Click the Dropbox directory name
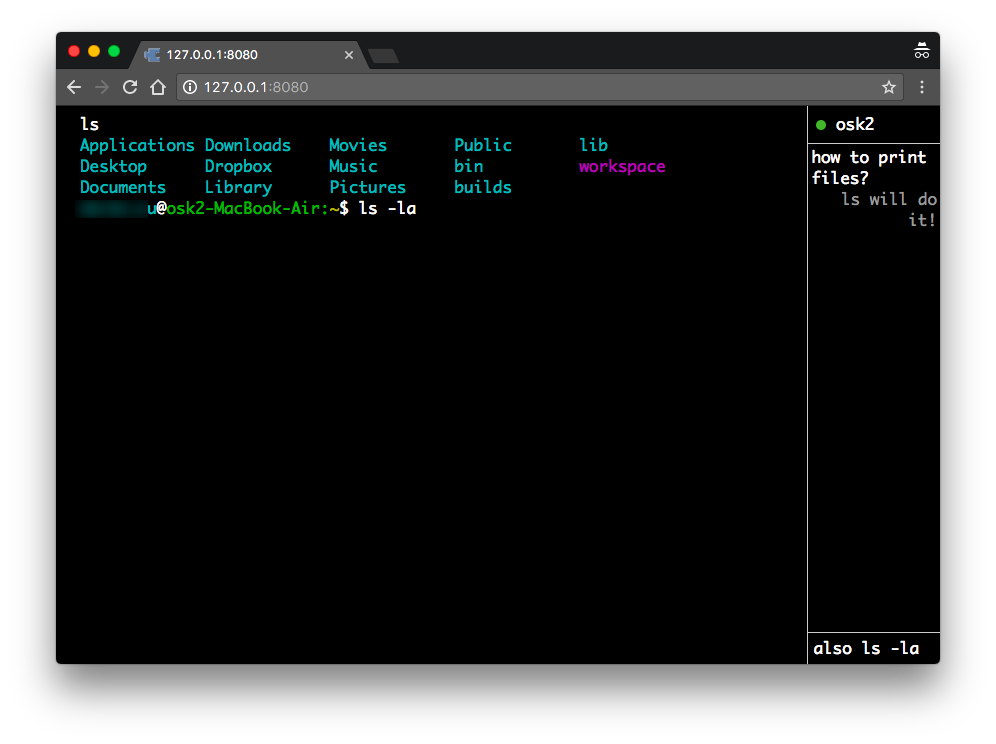Viewport: 996px width, 744px height. click(x=238, y=166)
